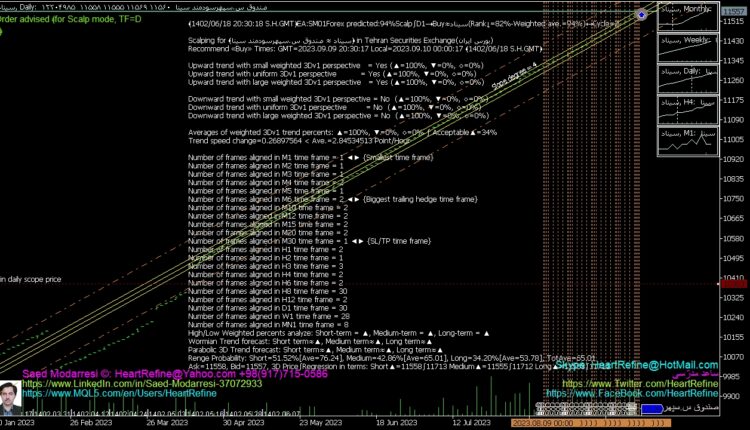Open the Monthly mini chart thumbnail

coord(685,24)
